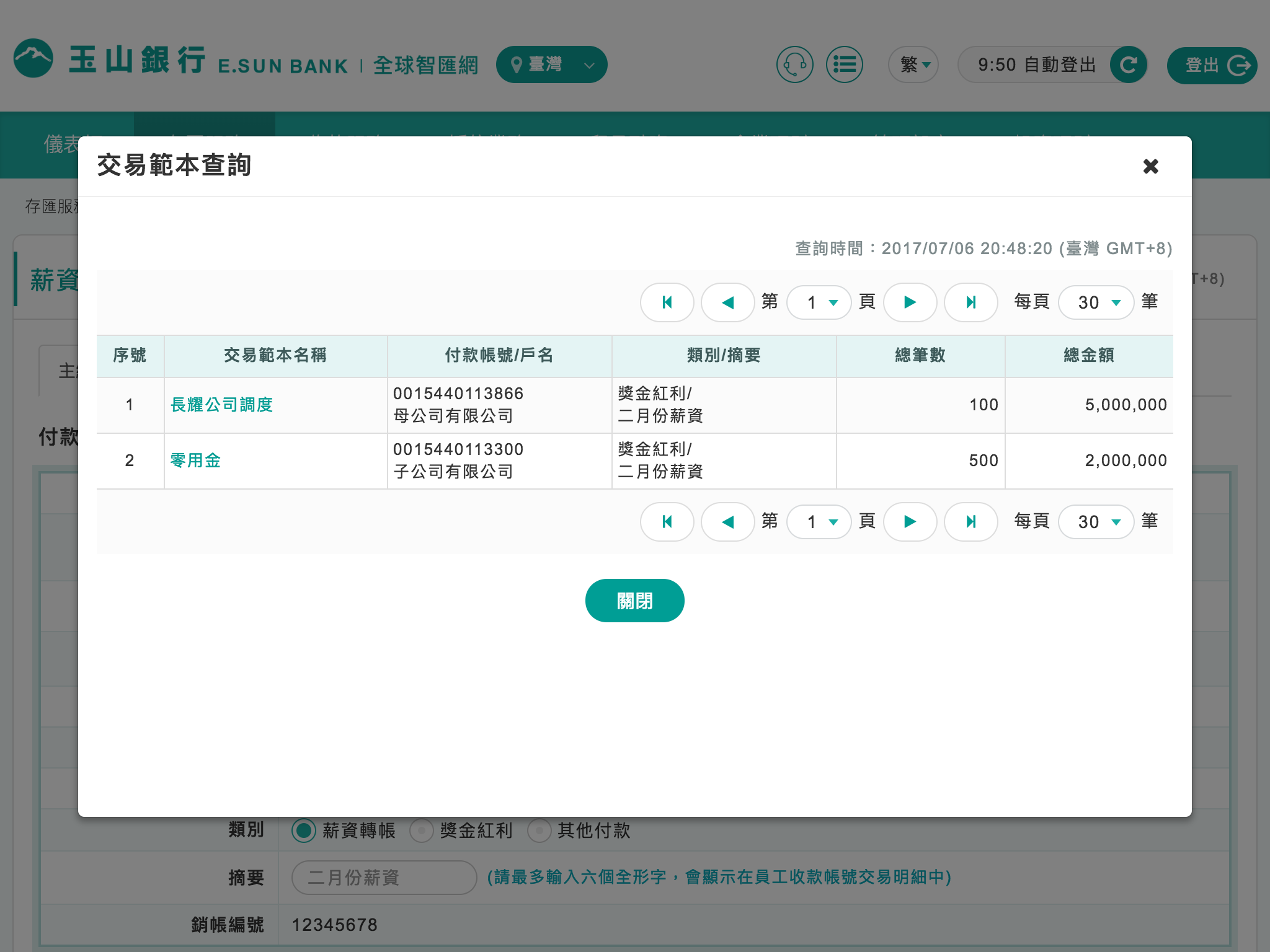
Task: Open the list menu icon in header
Action: pyautogui.click(x=845, y=64)
